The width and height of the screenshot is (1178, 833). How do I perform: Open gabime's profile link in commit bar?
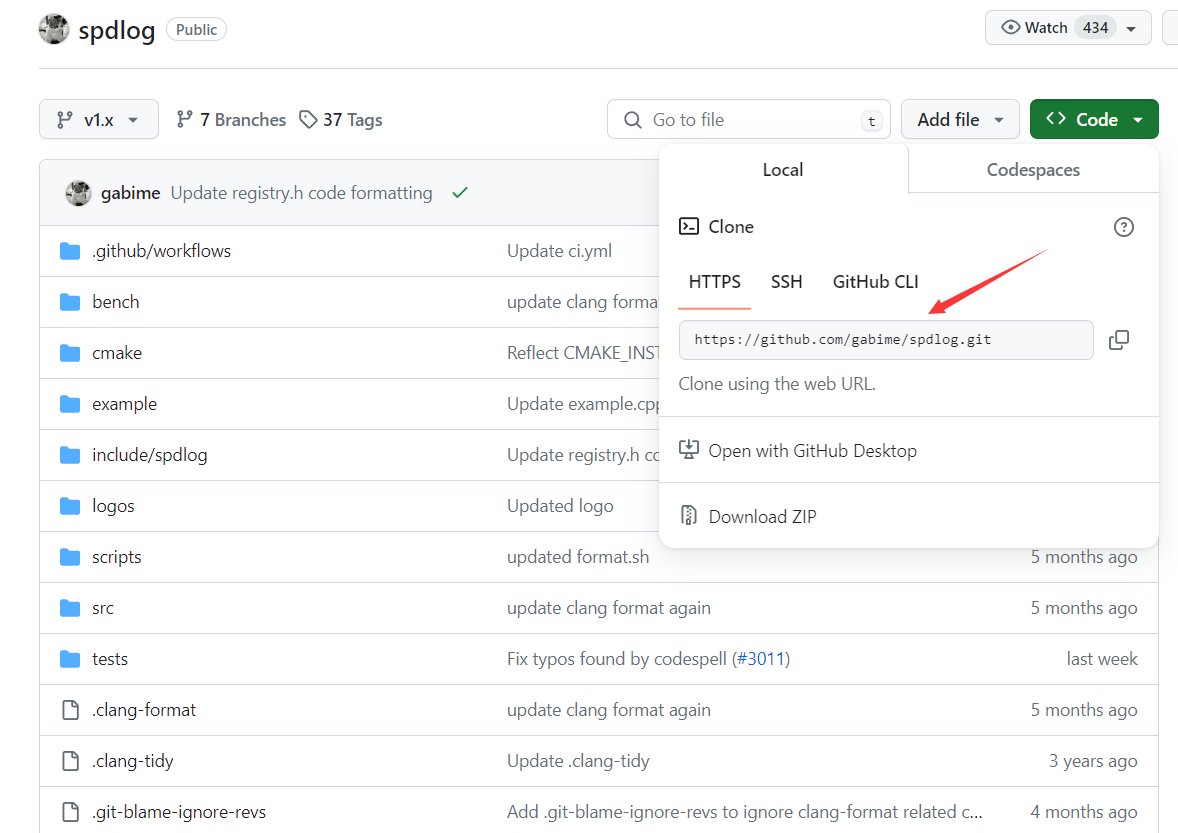[x=131, y=193]
